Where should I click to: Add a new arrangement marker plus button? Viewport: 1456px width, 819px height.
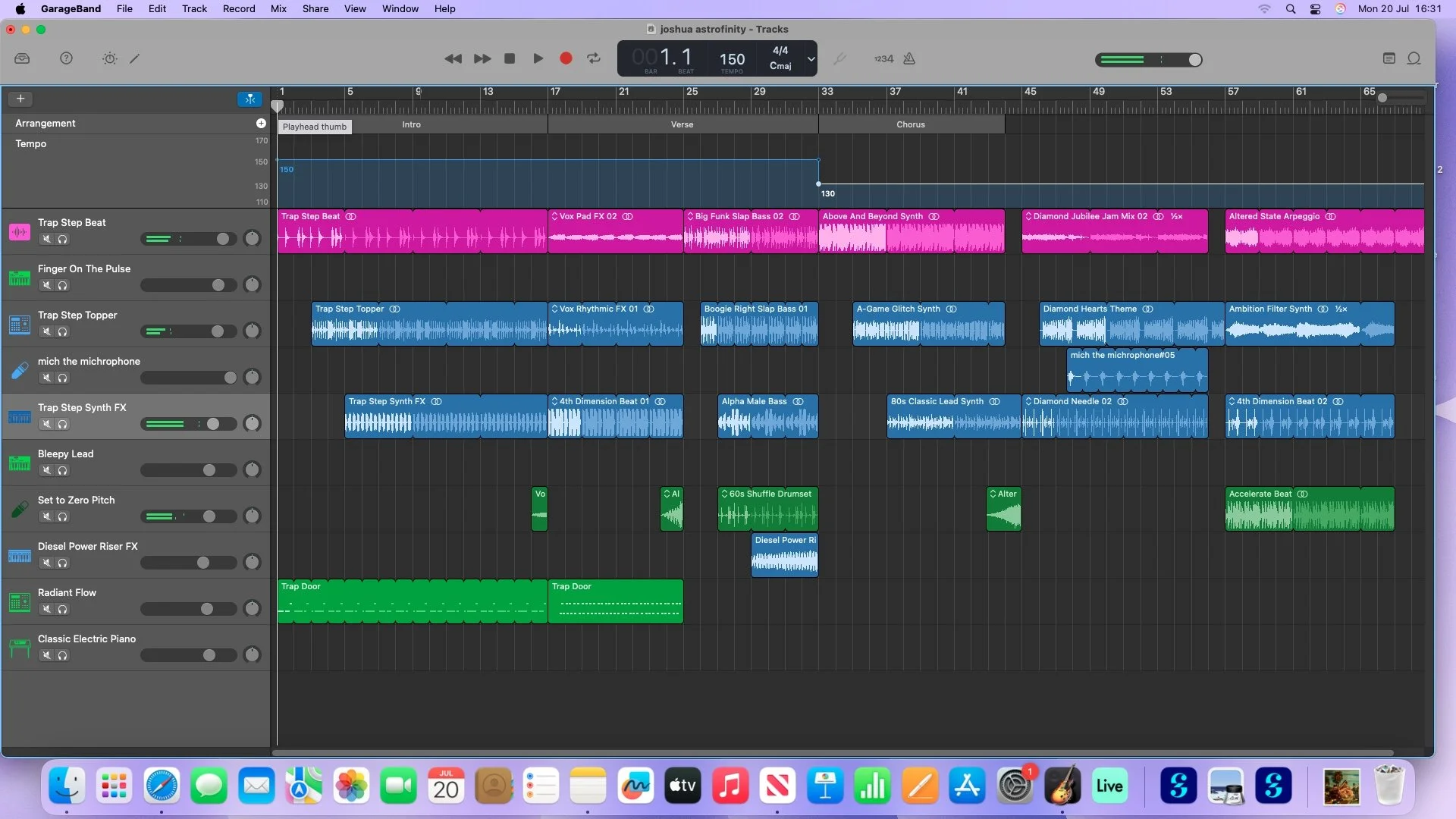(261, 123)
